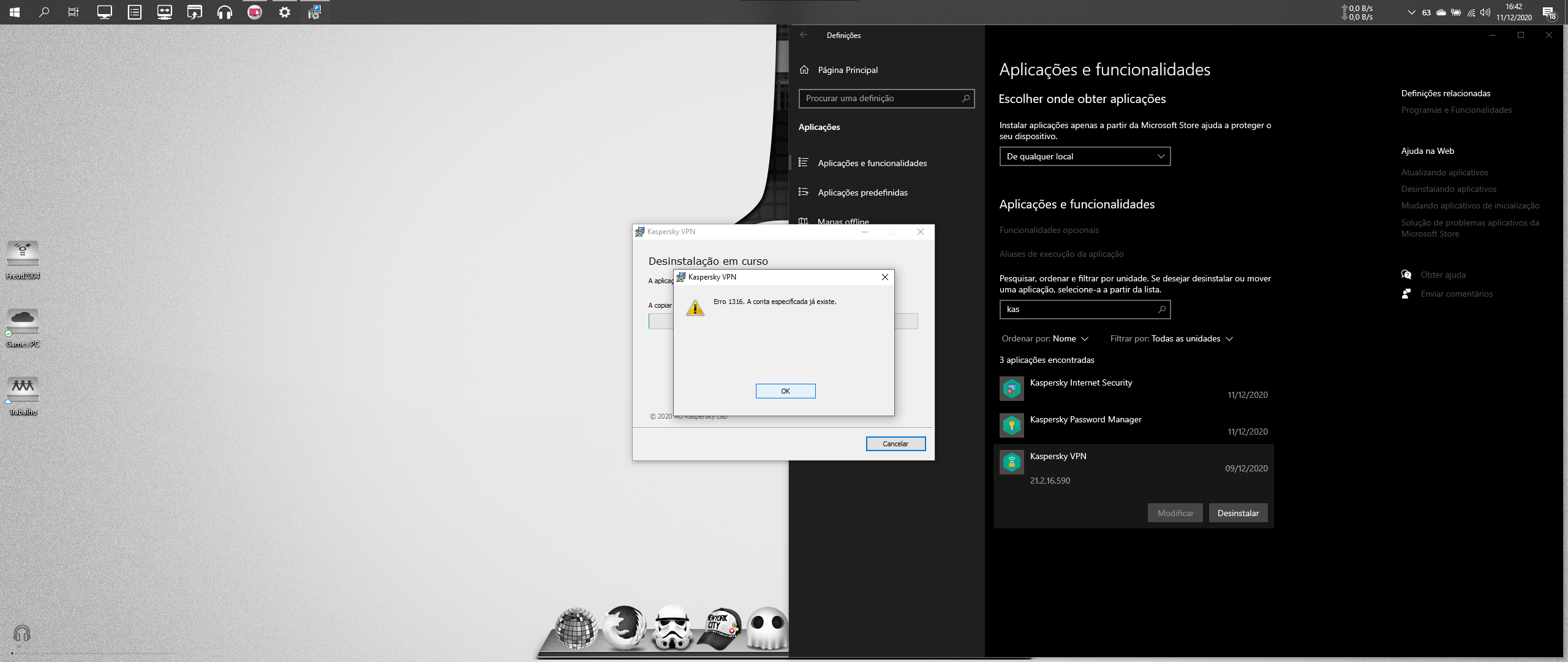
Task: Click the app search field containing 'kas'
Action: click(x=1078, y=310)
